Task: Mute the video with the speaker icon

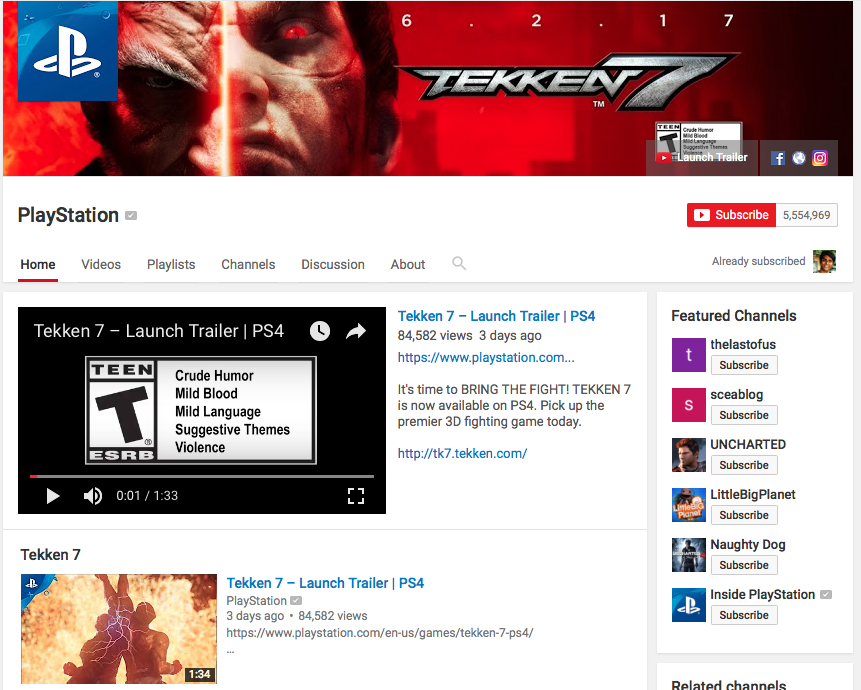Action: (92, 496)
